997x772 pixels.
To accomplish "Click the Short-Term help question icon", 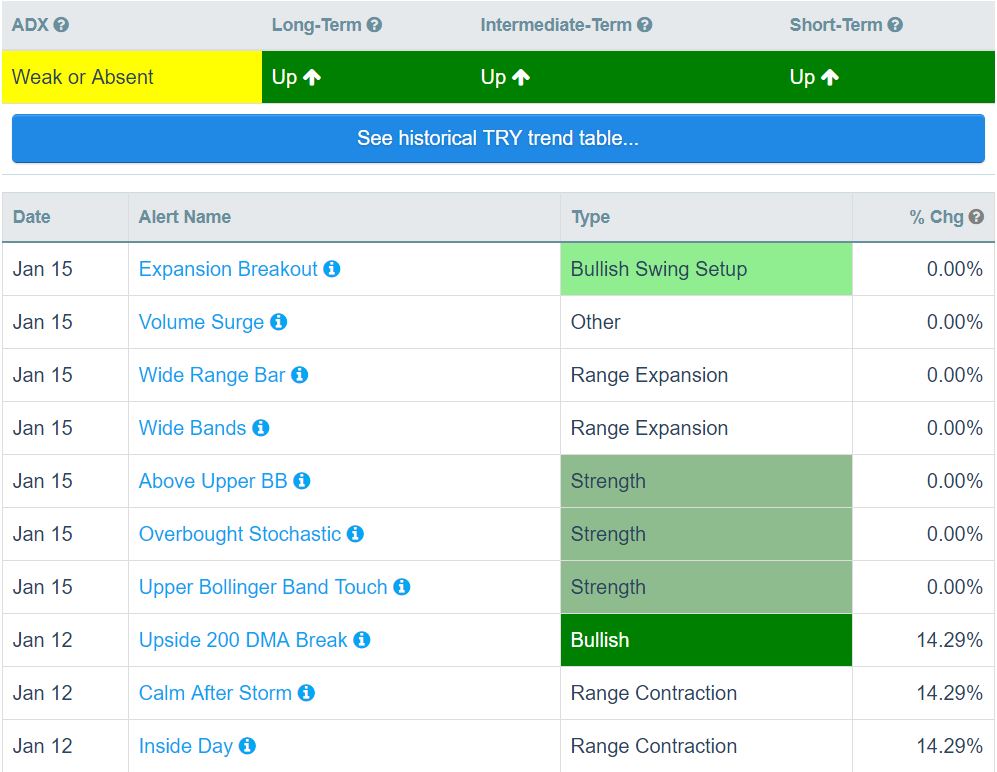I will [895, 25].
